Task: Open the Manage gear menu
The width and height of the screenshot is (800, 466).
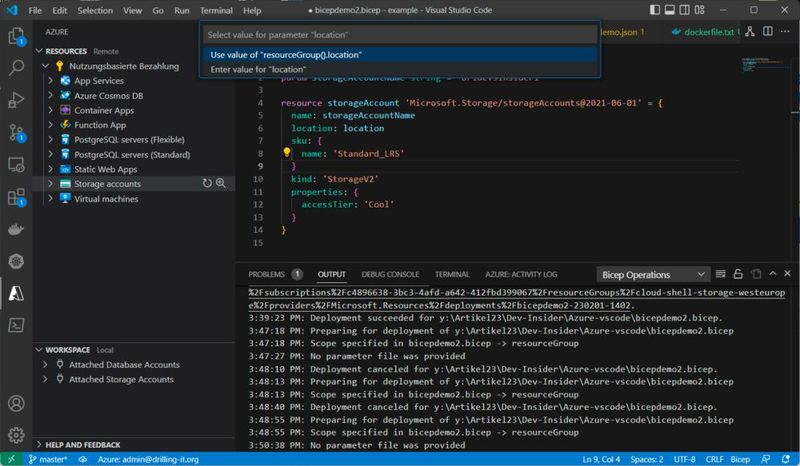Action: (16, 435)
